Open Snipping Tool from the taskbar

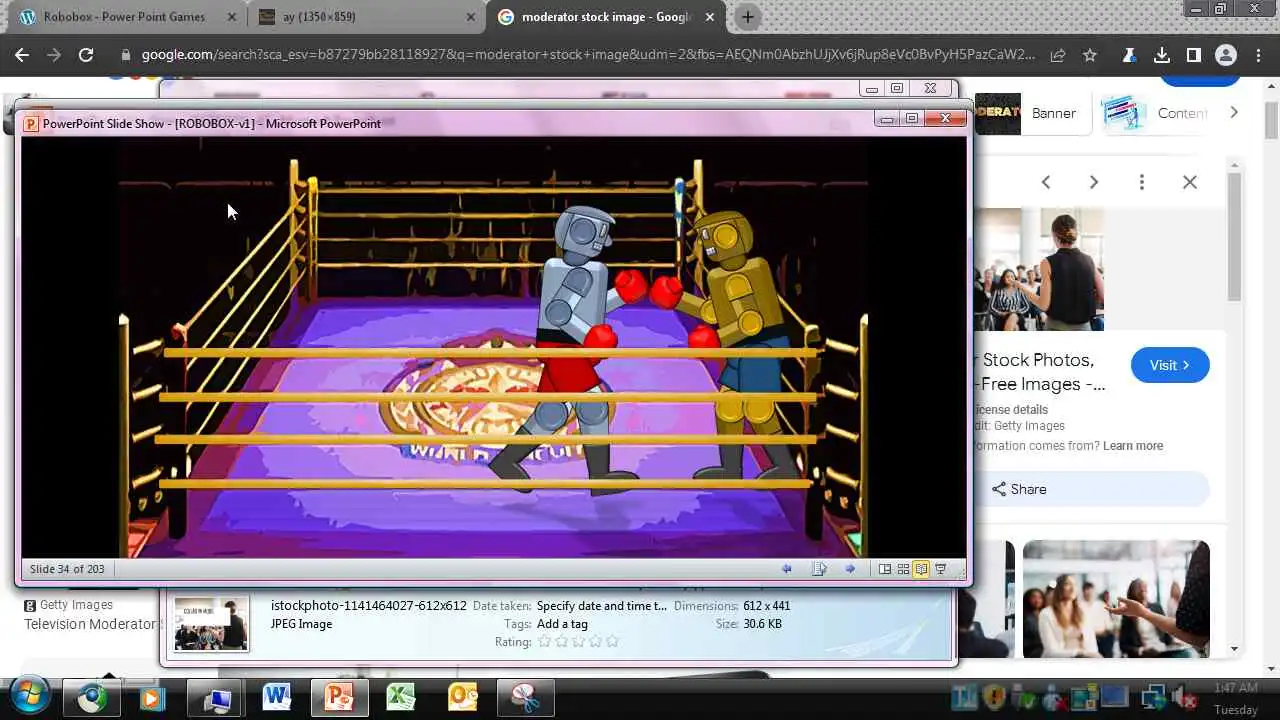click(525, 697)
